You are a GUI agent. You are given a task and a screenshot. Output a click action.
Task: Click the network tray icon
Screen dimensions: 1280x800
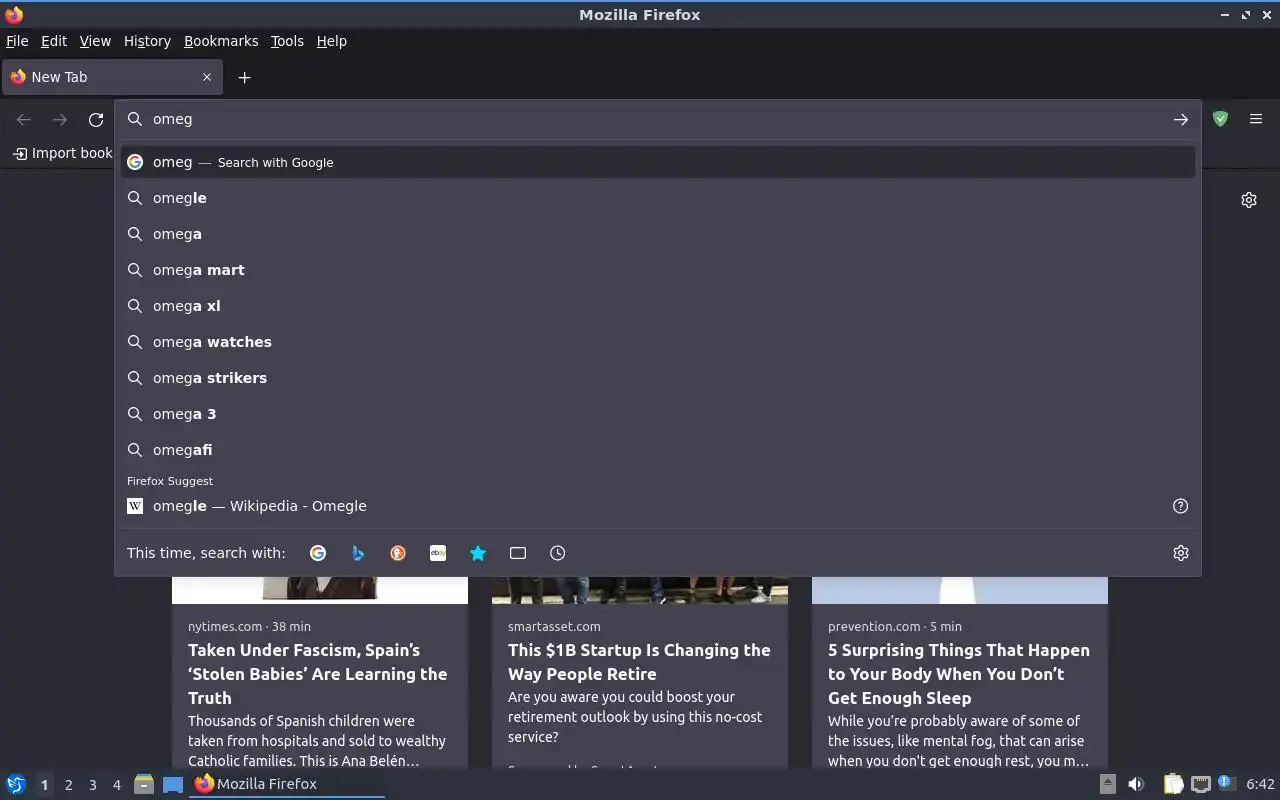[x=1201, y=784]
